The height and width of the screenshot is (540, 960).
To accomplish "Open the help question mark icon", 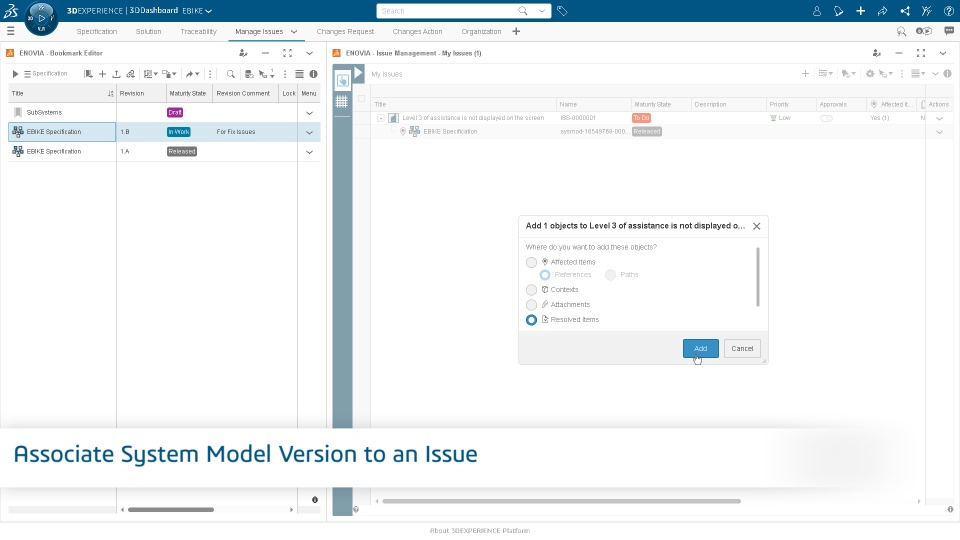I will [x=948, y=11].
